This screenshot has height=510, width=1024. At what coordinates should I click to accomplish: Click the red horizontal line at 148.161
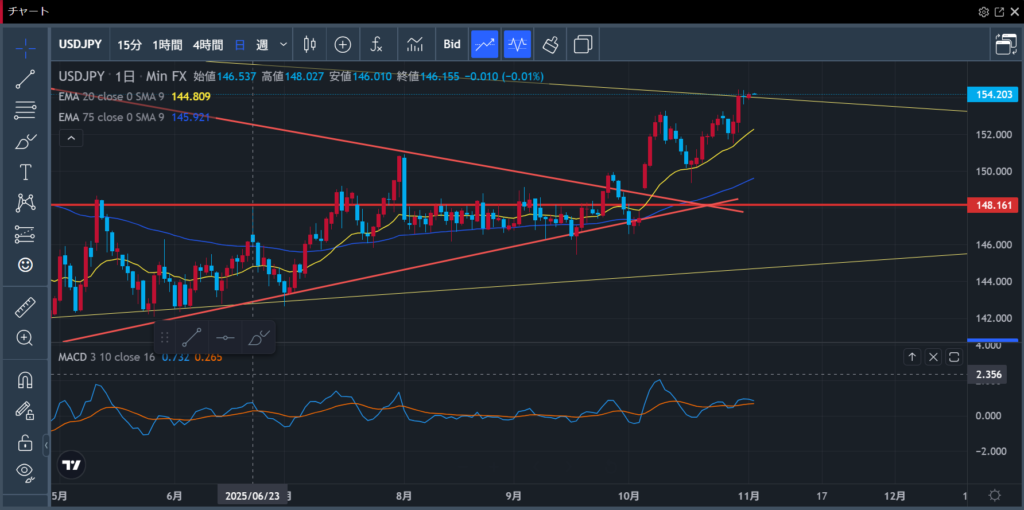click(x=500, y=204)
